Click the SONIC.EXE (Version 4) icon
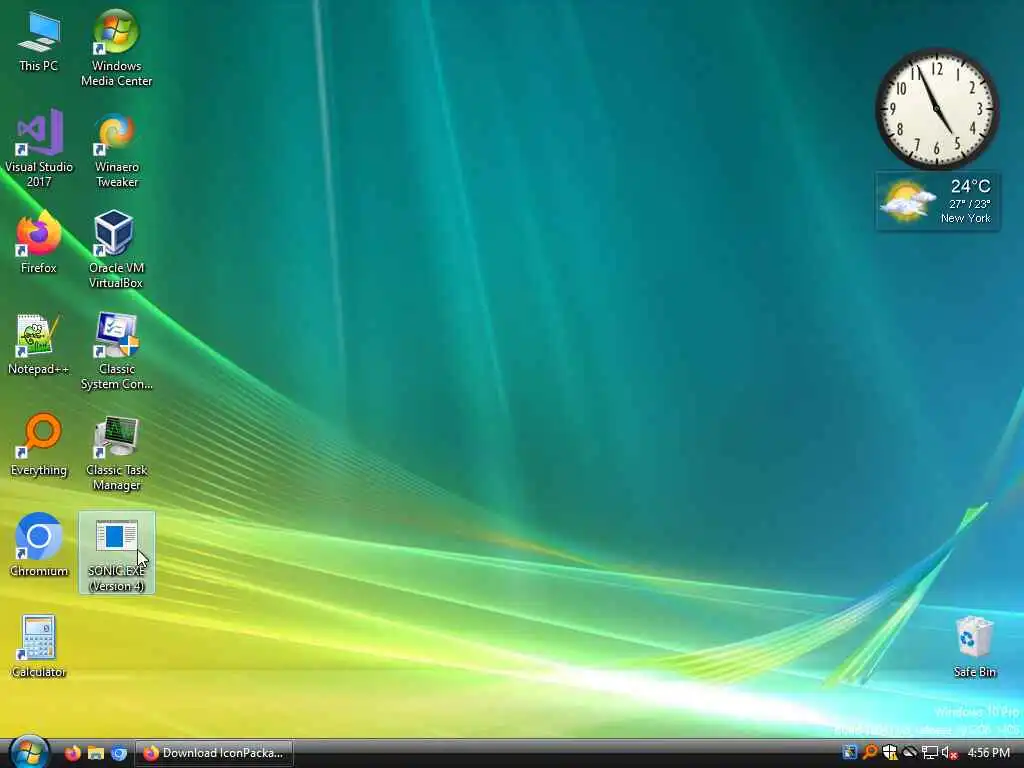1024x768 pixels. tap(116, 552)
